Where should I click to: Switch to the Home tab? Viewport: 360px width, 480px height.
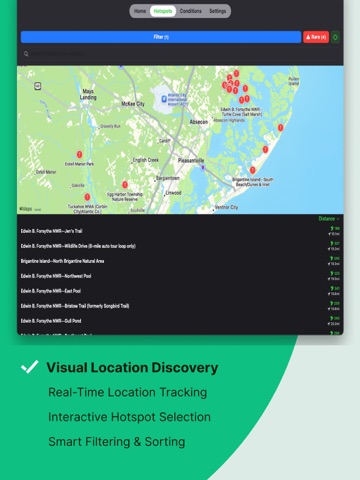tap(140, 11)
